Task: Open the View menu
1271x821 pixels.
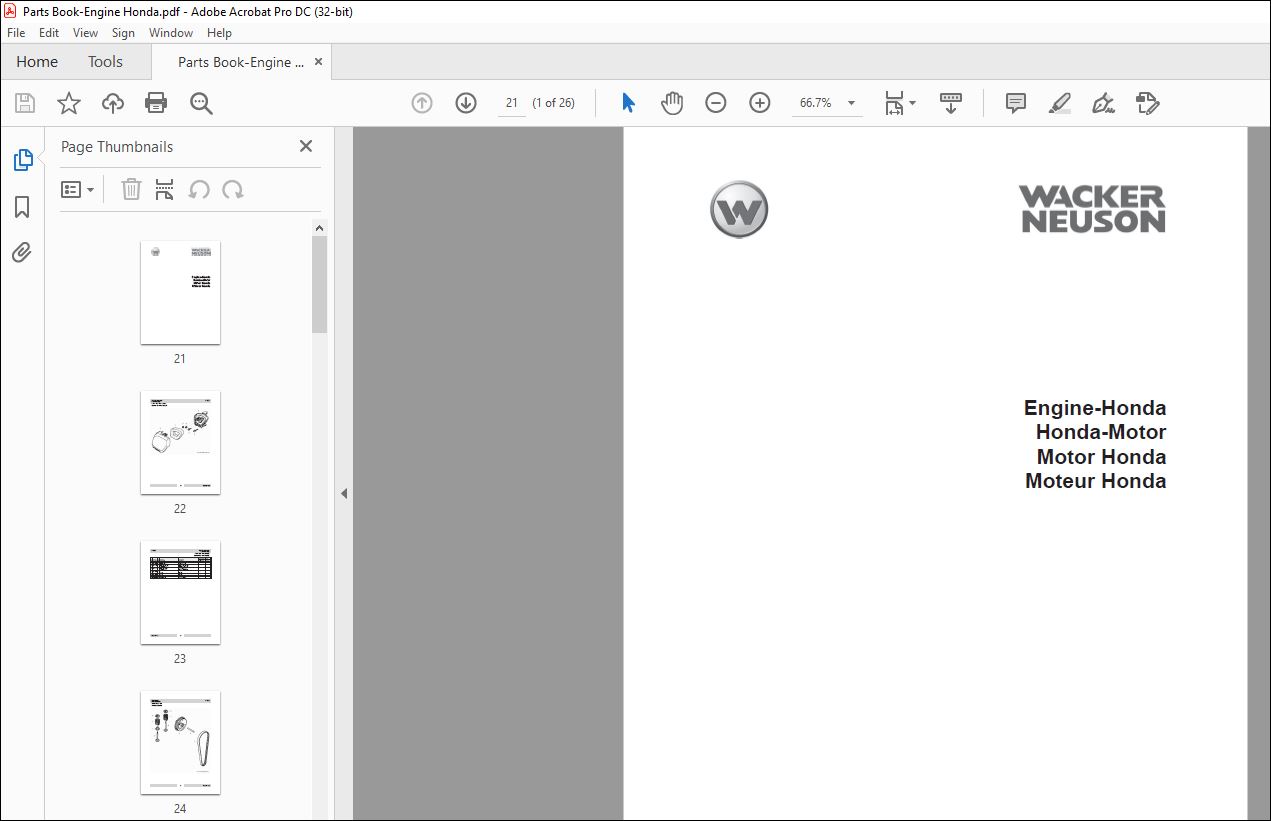Action: point(86,33)
